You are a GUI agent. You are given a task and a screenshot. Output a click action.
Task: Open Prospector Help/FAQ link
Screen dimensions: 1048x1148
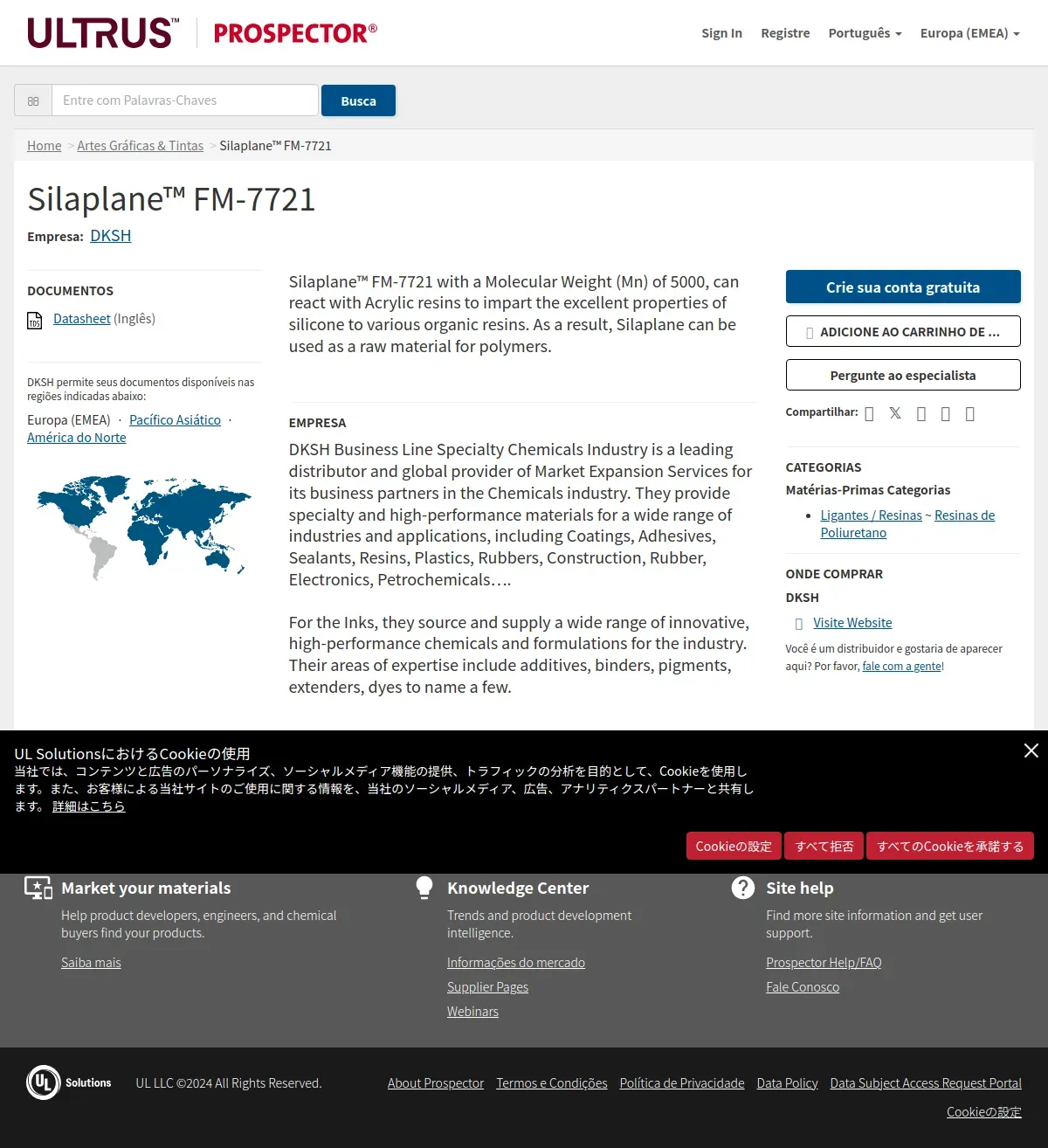(x=824, y=963)
